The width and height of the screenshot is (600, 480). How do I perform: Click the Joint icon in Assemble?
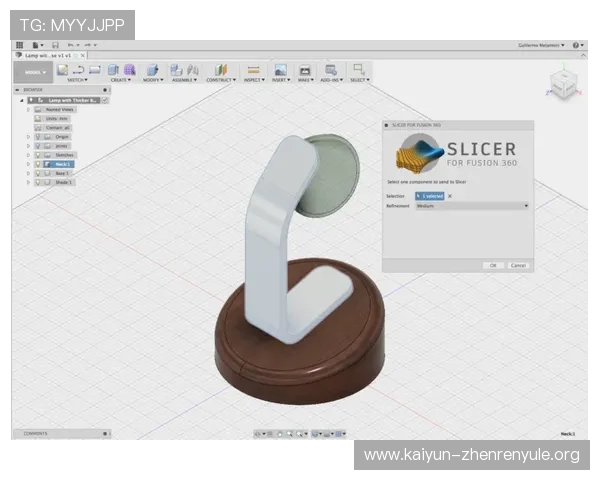[193, 70]
